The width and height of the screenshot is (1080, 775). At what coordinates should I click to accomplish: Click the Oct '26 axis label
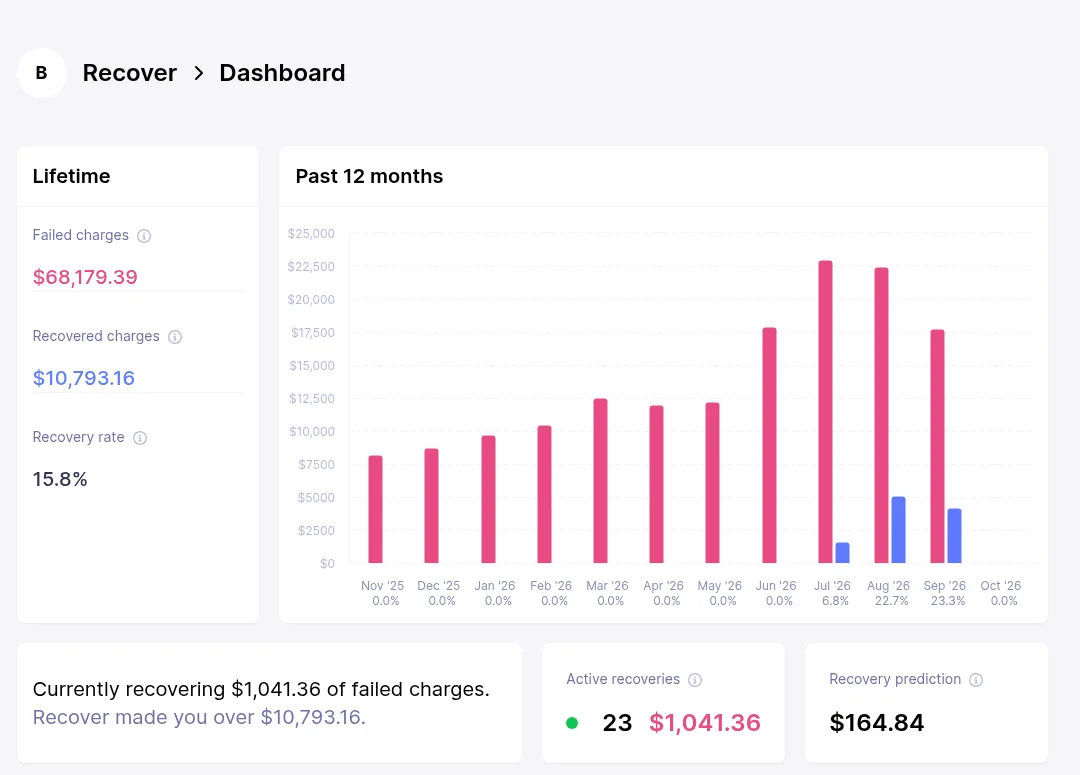point(1001,586)
